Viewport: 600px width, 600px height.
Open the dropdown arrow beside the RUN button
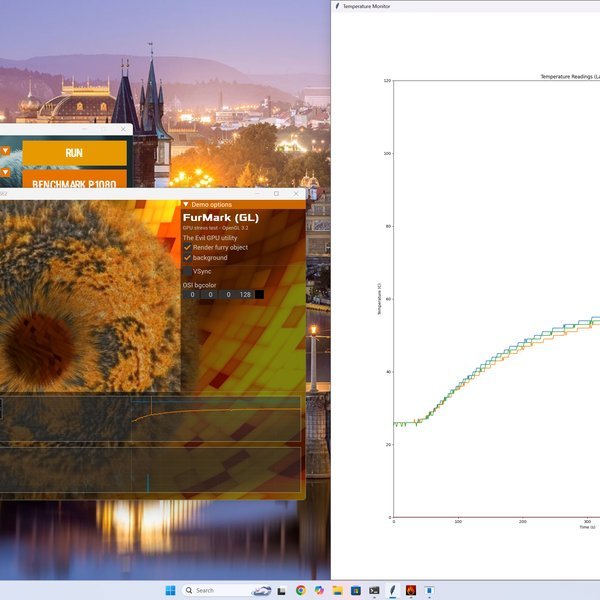(5, 150)
